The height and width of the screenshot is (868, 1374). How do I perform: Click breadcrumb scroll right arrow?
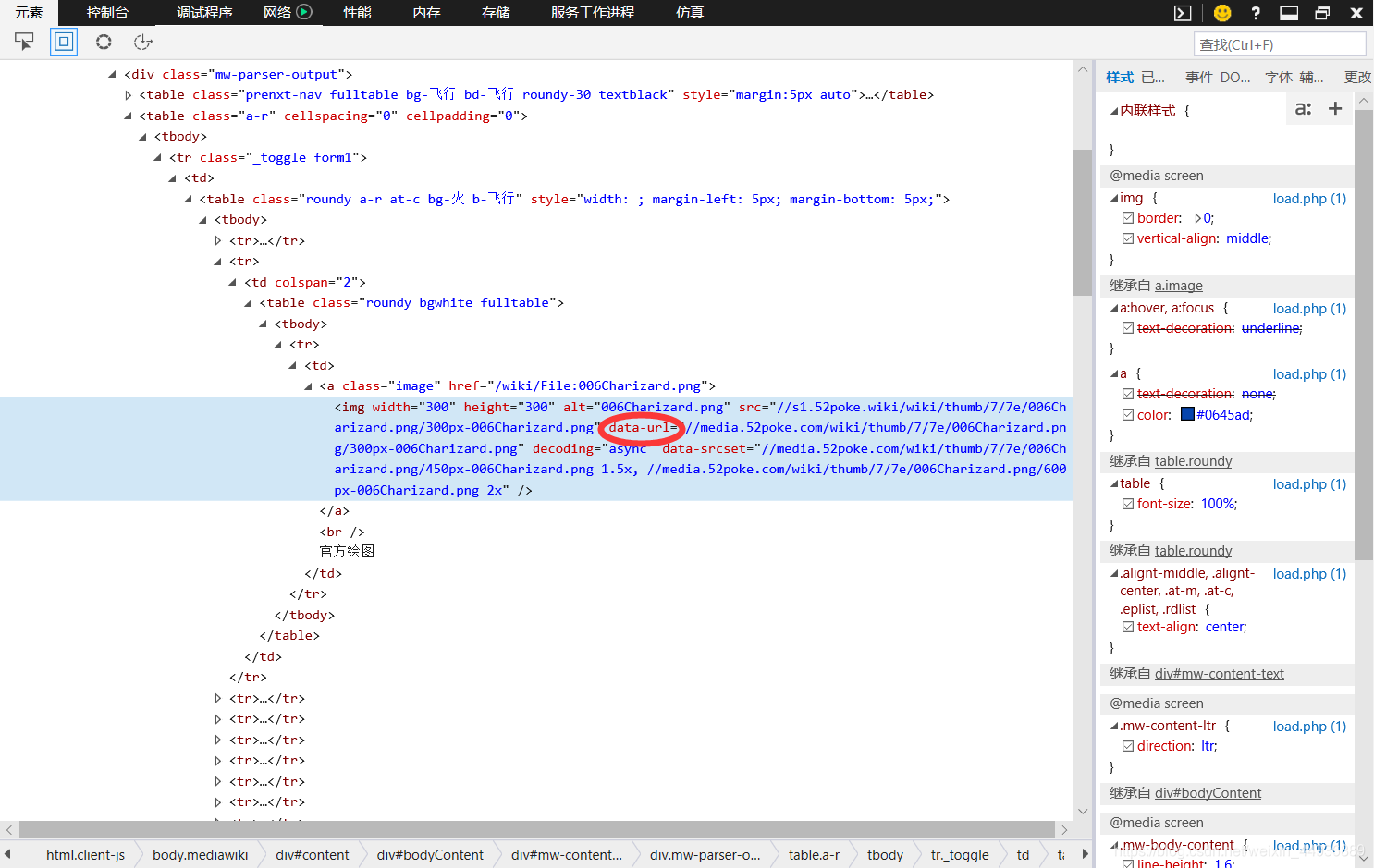point(1086,854)
